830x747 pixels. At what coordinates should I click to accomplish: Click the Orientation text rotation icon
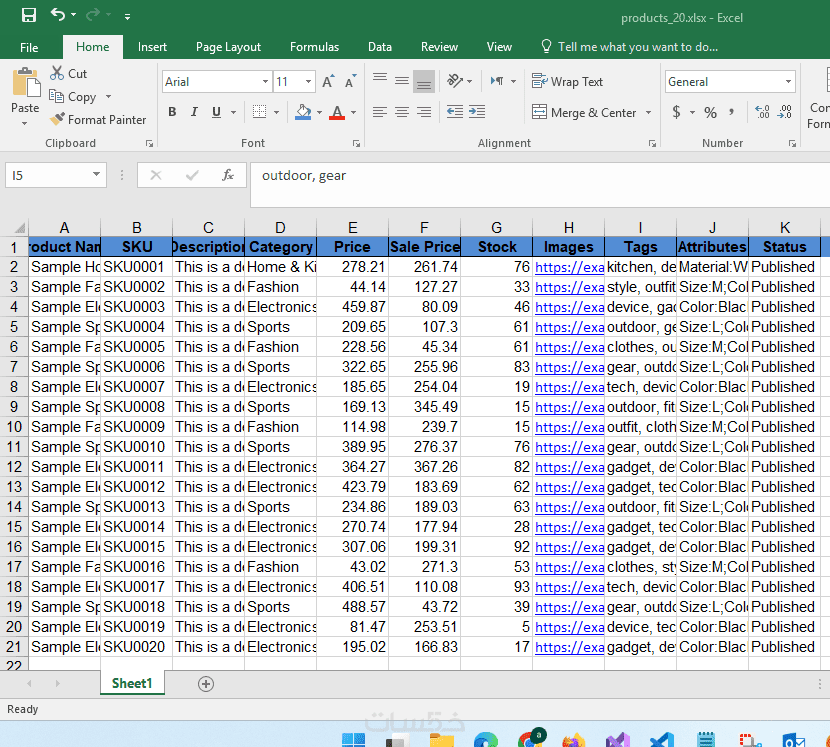455,81
